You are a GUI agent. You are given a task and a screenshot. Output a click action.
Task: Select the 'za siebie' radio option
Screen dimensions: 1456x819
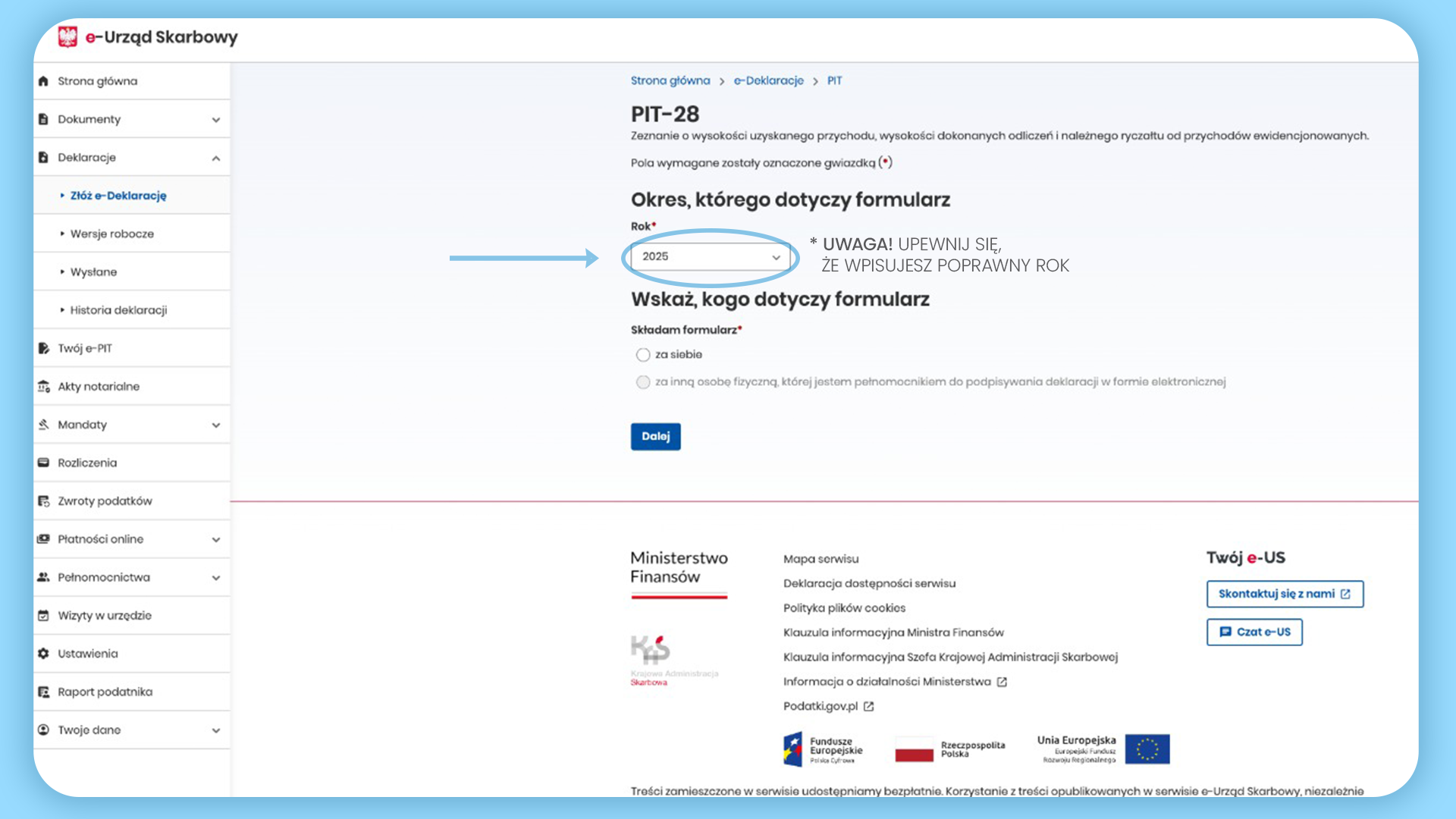(643, 355)
